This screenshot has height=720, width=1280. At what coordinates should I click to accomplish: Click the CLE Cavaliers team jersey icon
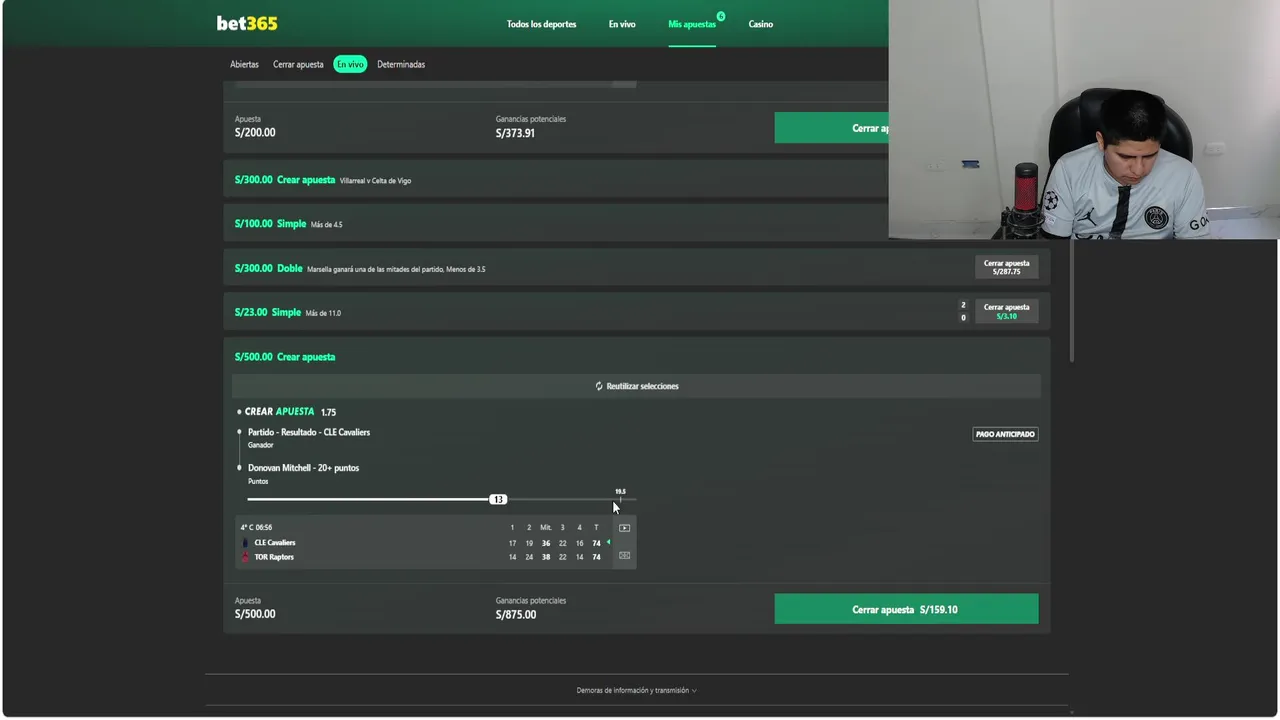246,543
